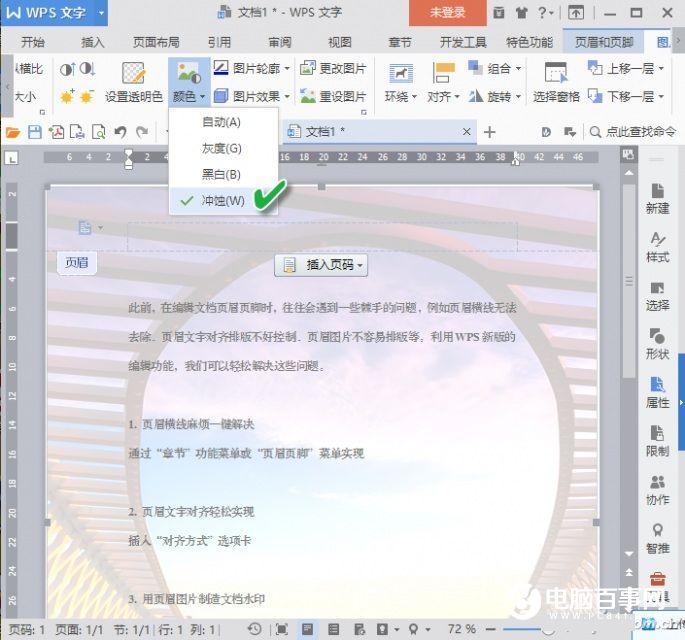Open the Restrict (限制) sidebar panel
The width and height of the screenshot is (685, 640).
657,441
